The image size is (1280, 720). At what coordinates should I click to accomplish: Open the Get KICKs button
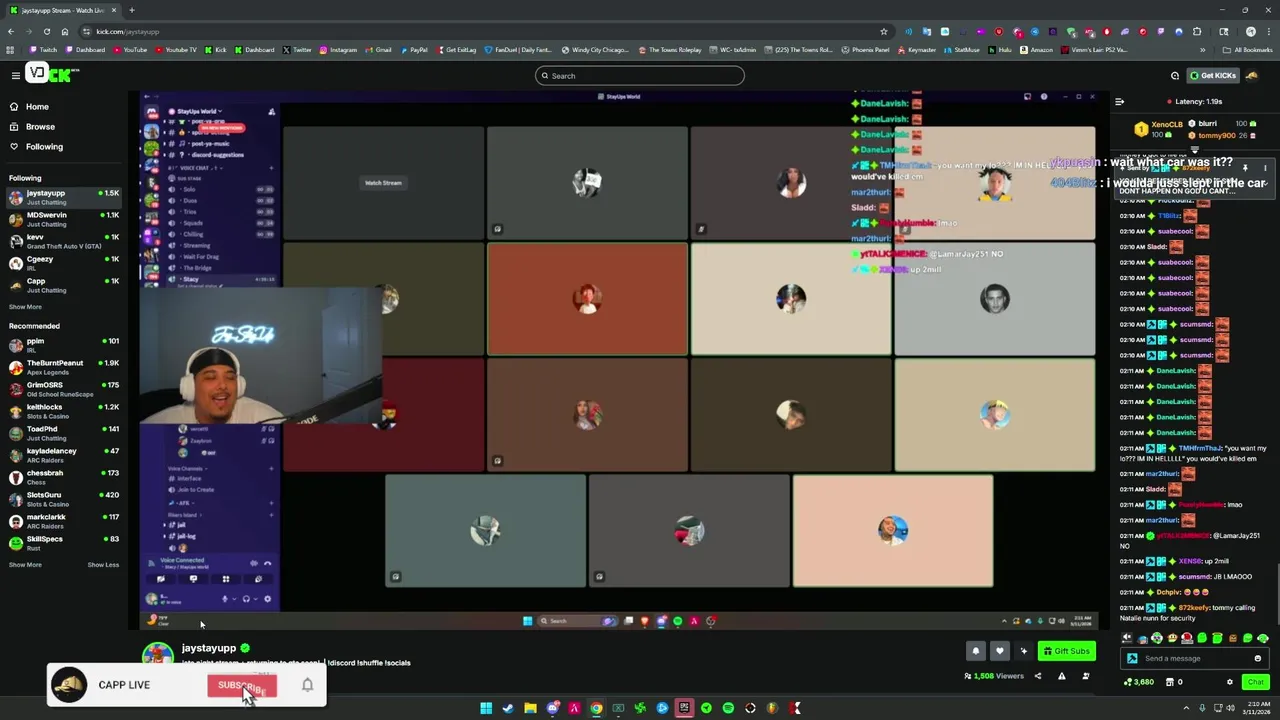[1213, 75]
